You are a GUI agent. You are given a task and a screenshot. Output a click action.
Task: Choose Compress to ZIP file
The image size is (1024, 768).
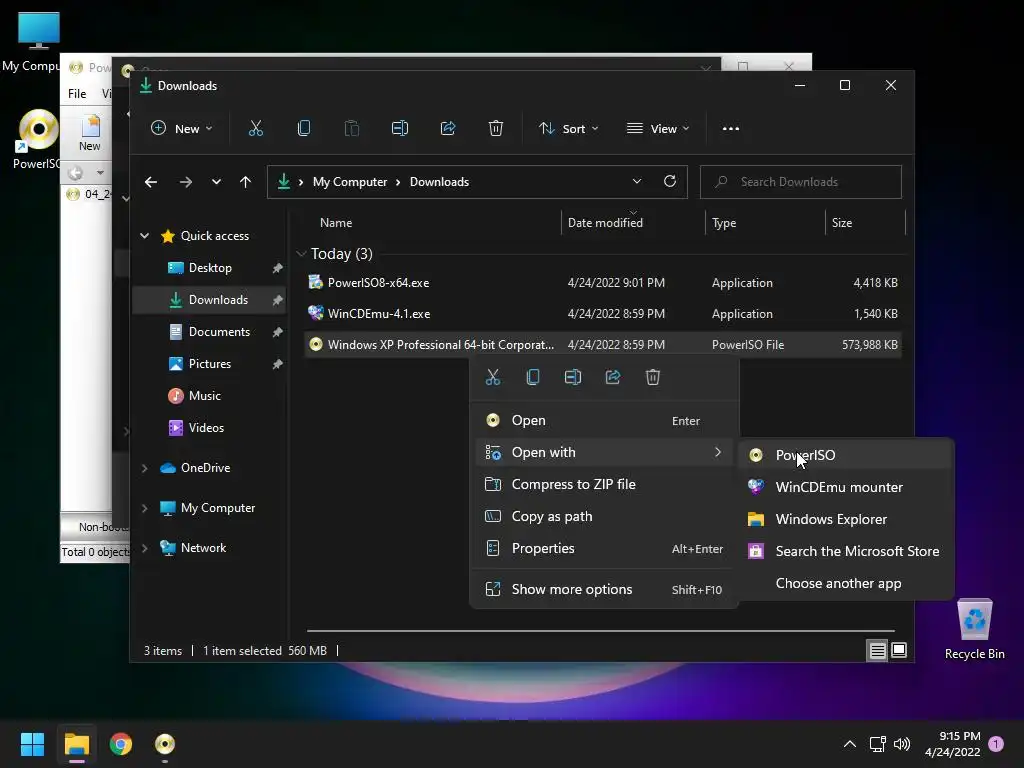click(x=604, y=485)
